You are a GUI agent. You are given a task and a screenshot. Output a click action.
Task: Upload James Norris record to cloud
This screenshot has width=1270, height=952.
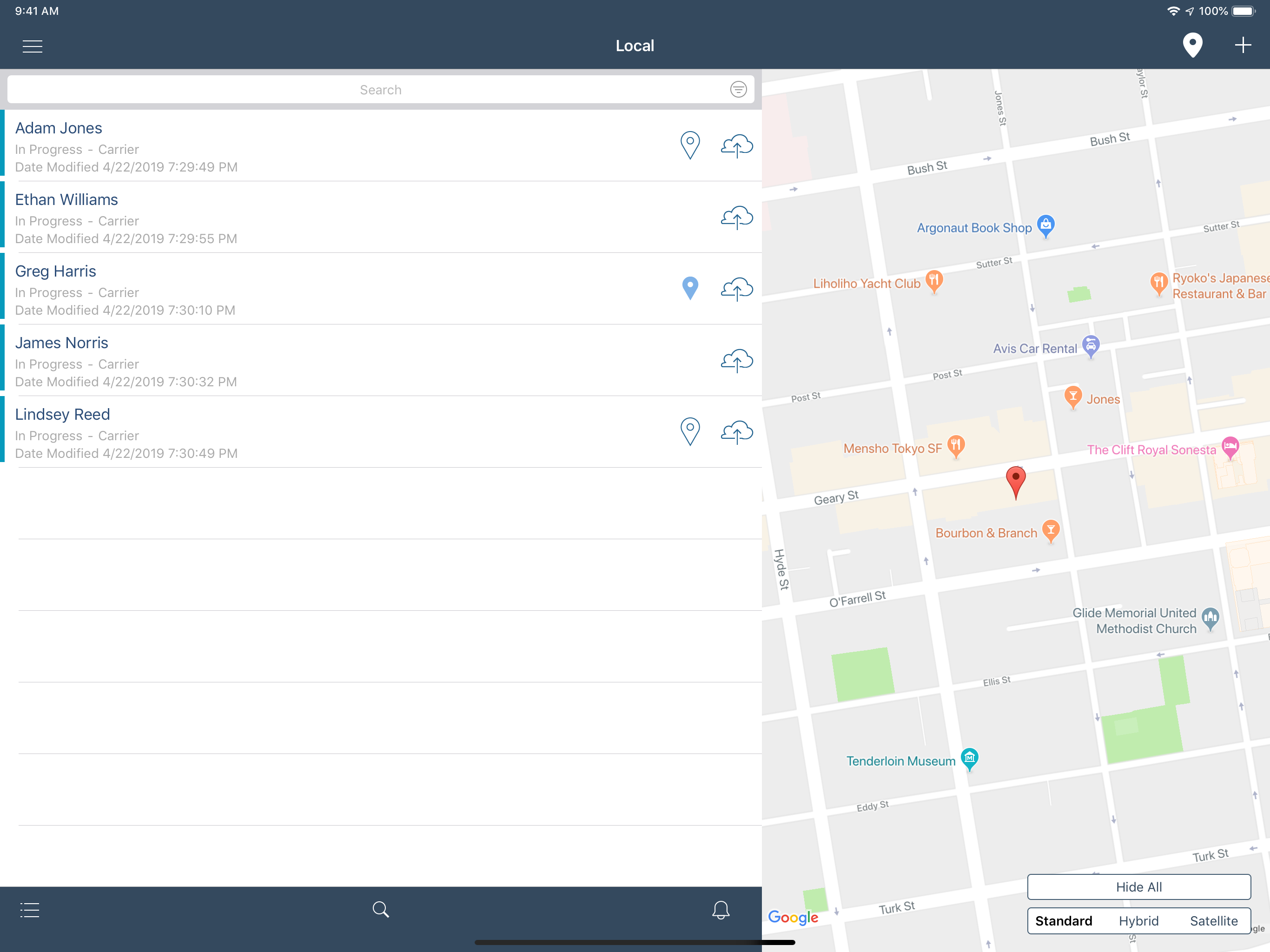click(737, 361)
